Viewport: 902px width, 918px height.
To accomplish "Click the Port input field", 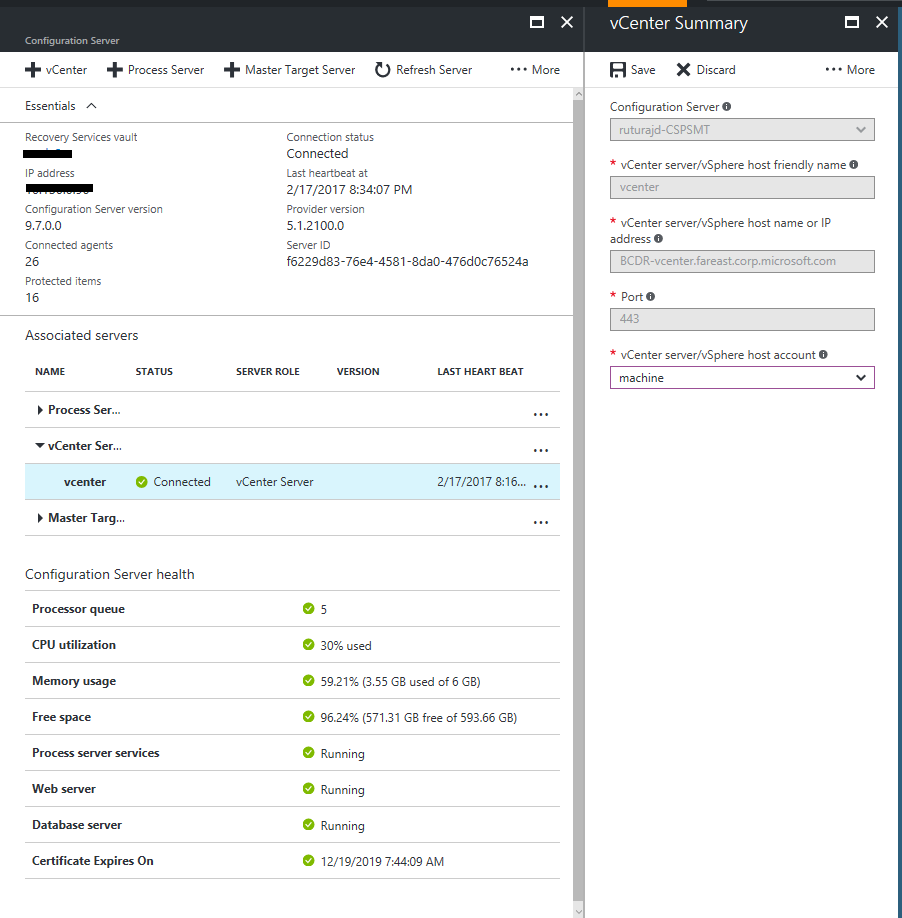I will click(x=742, y=319).
